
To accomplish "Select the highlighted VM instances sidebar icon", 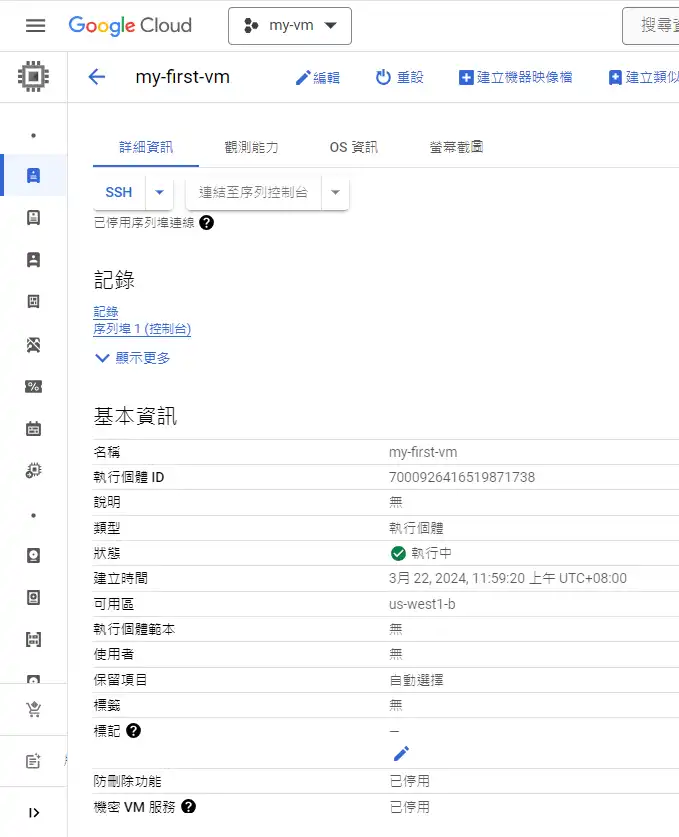I will (34, 176).
